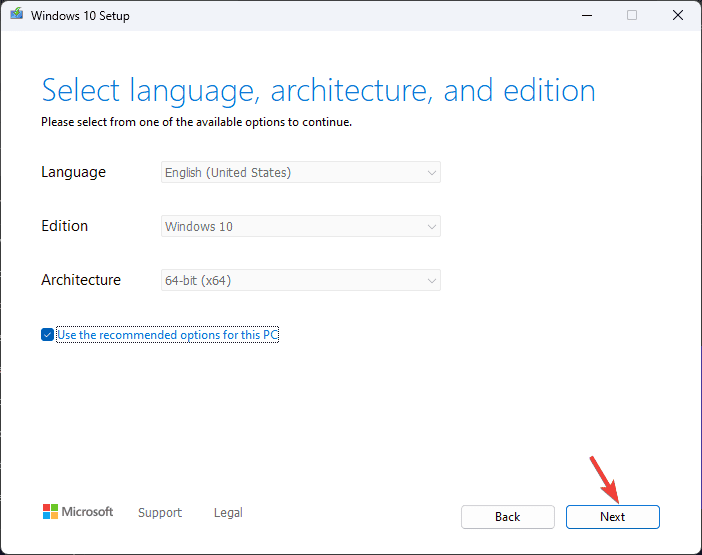Open the Language dropdown showing English (United States)
Image resolution: width=702 pixels, height=555 pixels.
(301, 172)
